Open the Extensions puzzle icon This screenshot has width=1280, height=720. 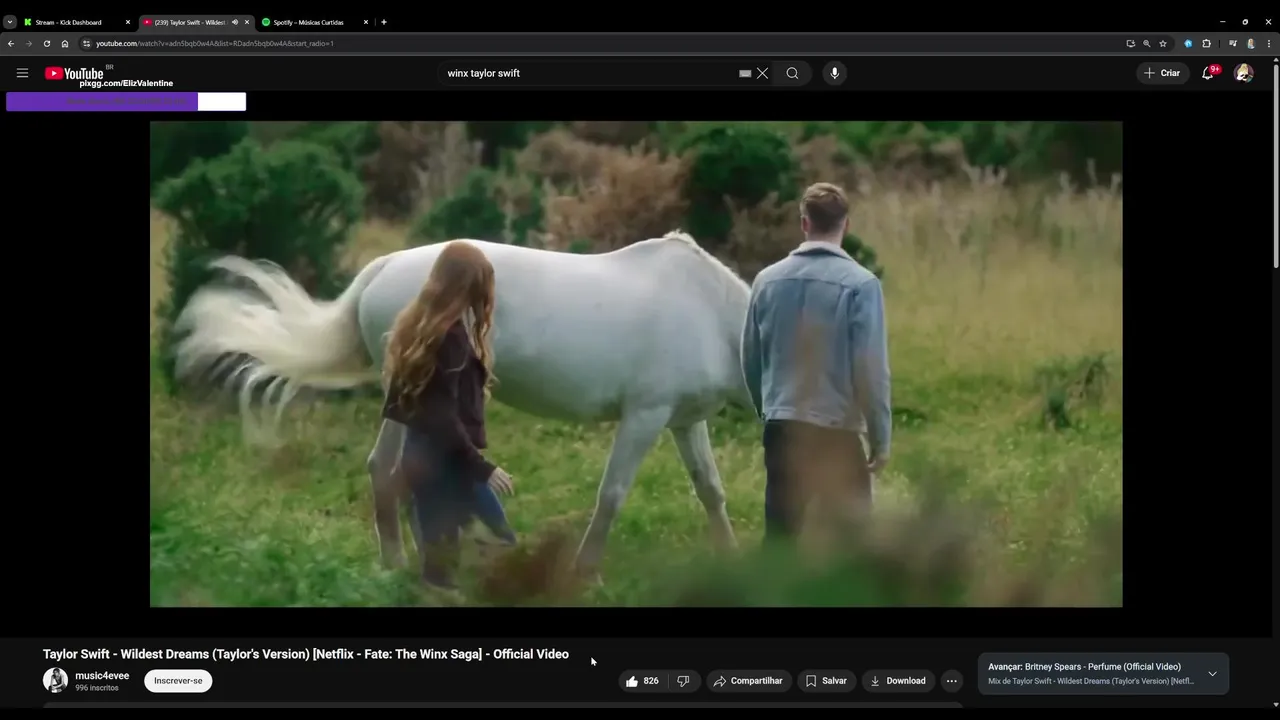pyautogui.click(x=1206, y=43)
